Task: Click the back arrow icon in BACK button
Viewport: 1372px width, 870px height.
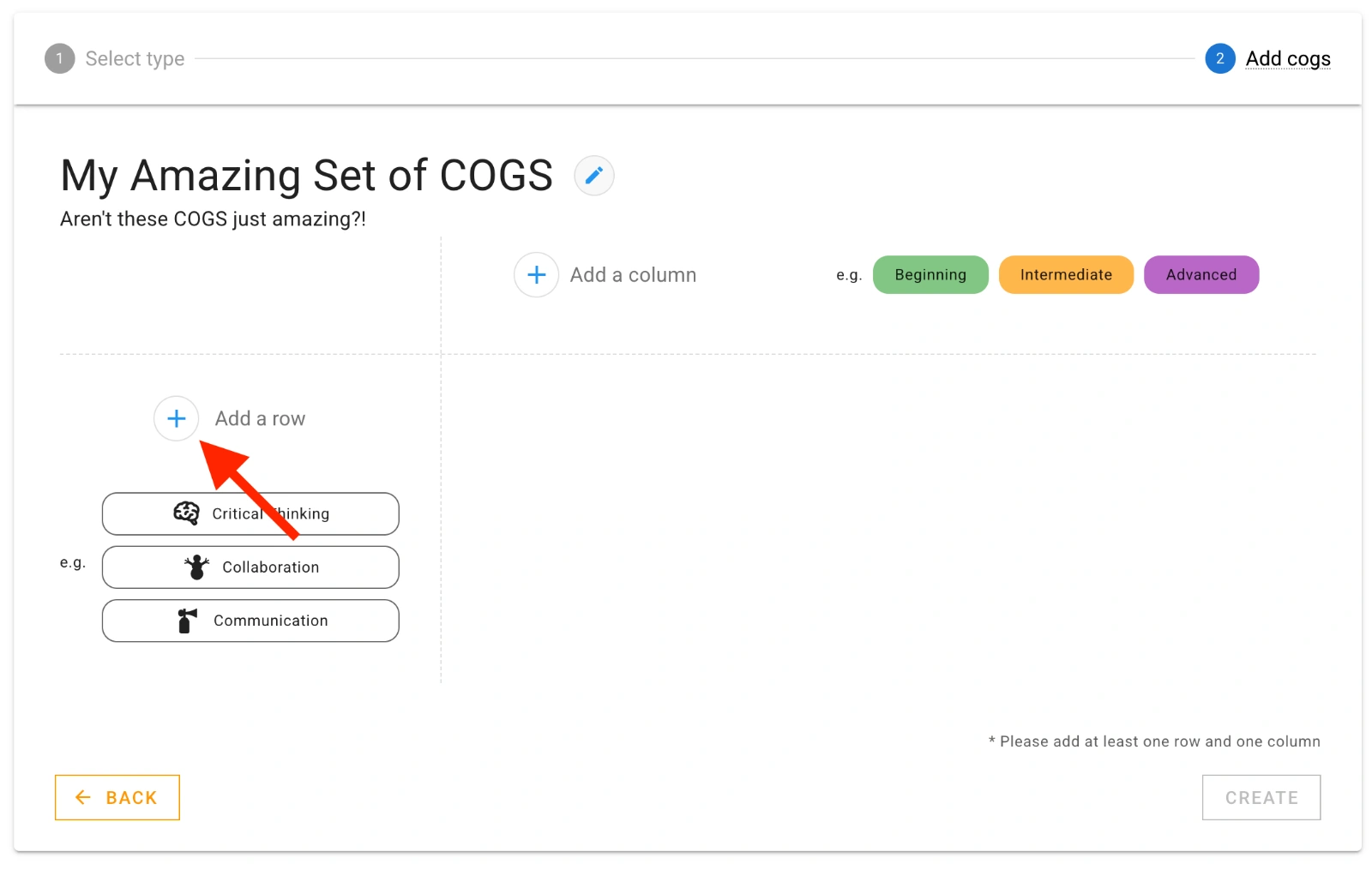Action: (x=83, y=797)
